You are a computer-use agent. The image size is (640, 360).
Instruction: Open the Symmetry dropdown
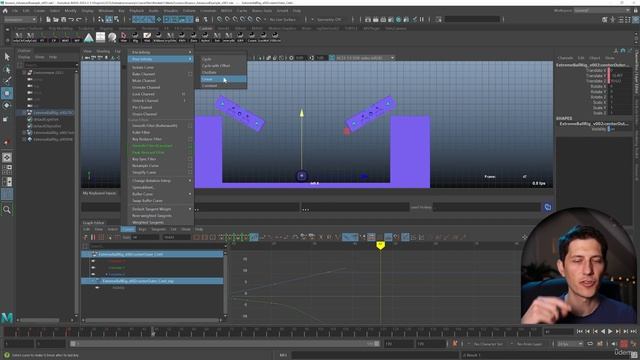(x=329, y=19)
